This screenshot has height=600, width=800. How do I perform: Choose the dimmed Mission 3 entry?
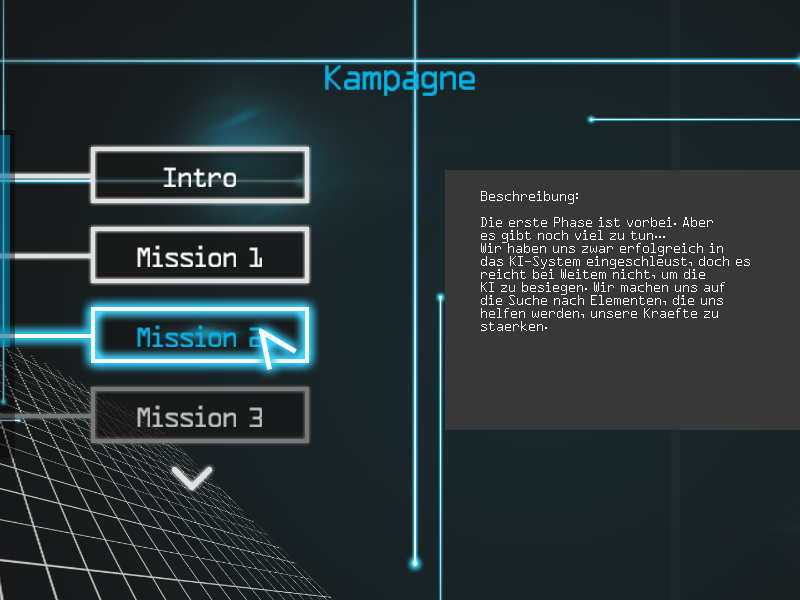pos(200,416)
